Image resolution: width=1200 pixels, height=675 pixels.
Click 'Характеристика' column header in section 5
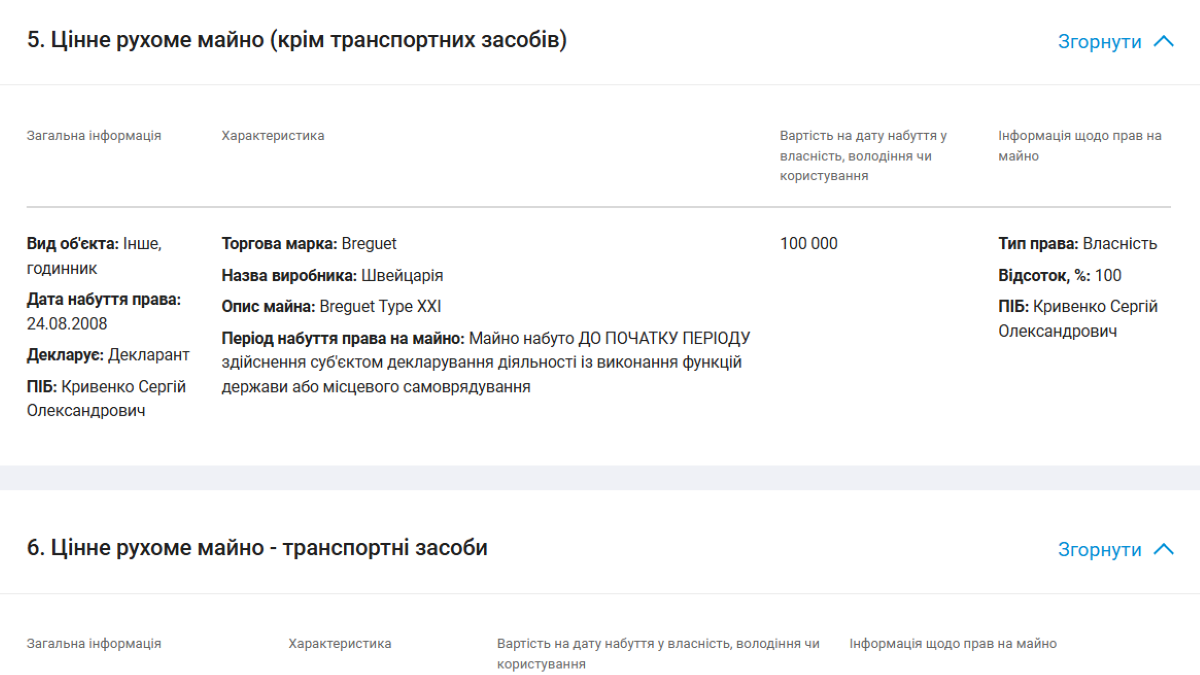point(273,136)
